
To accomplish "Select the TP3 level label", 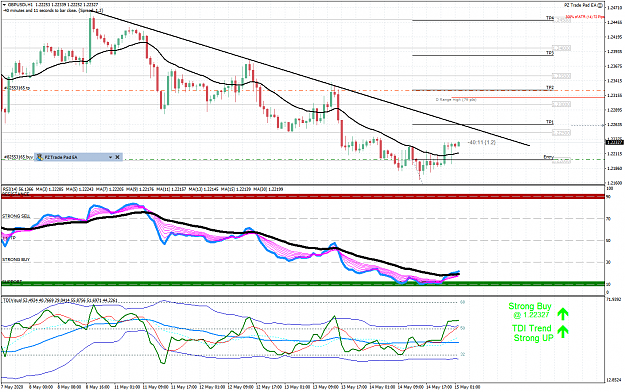I will point(550,53).
